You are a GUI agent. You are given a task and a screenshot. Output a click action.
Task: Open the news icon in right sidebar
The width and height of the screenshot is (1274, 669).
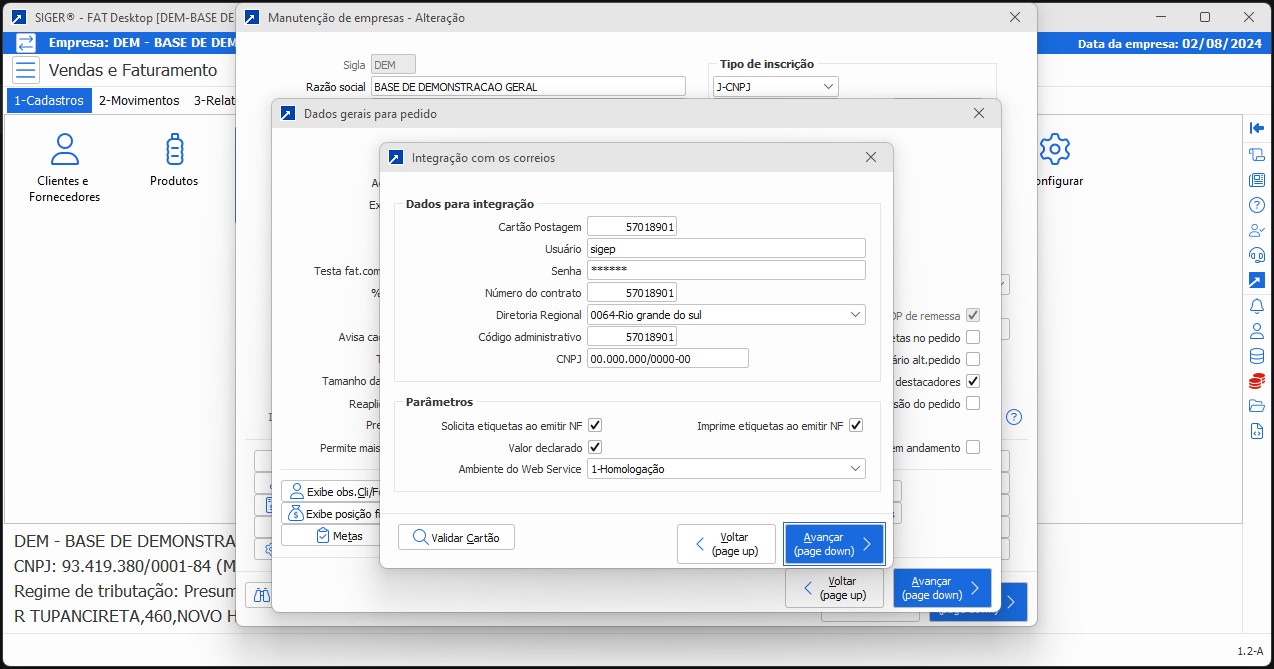point(1257,180)
